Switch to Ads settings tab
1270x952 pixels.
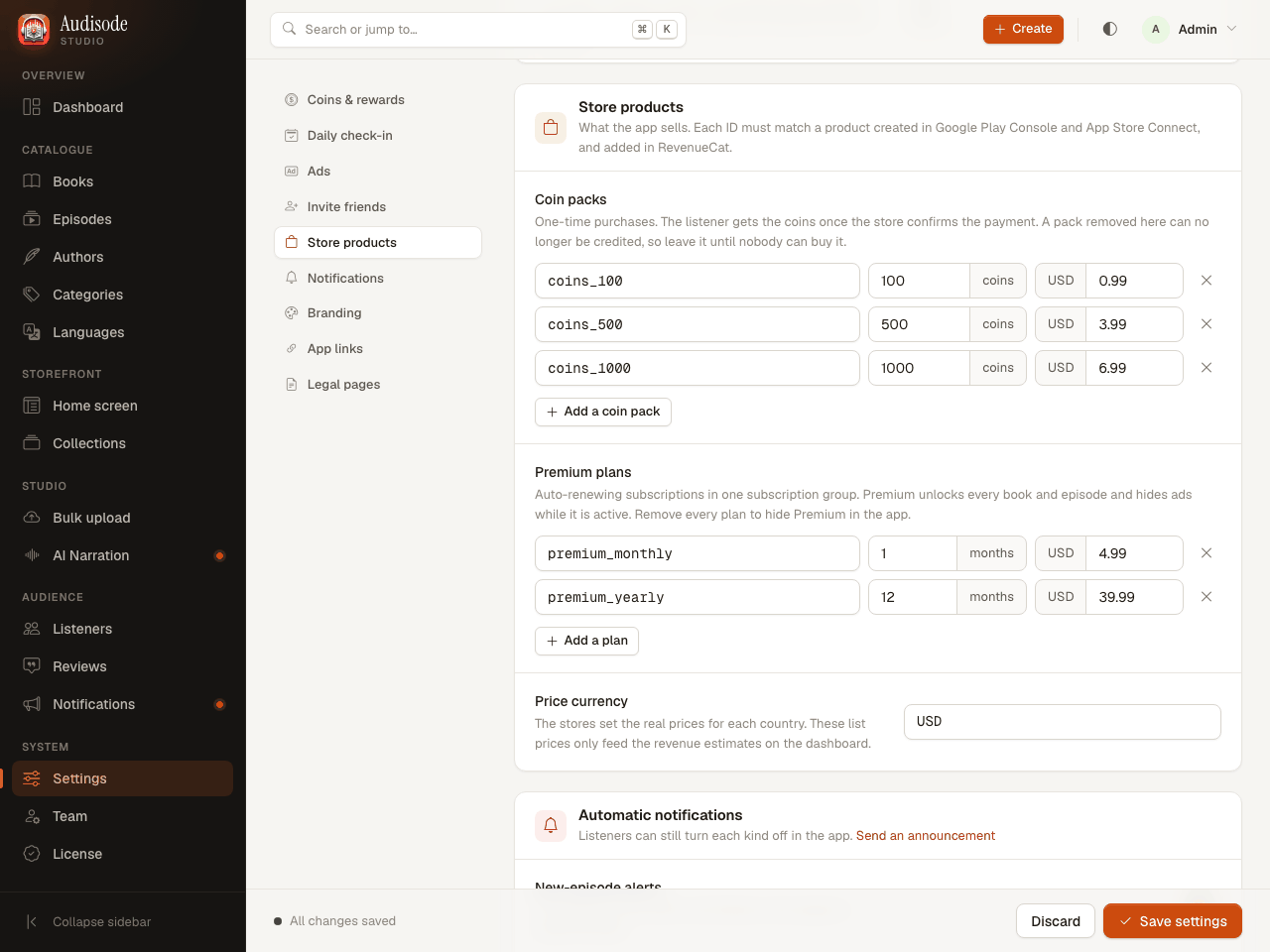coord(378,172)
